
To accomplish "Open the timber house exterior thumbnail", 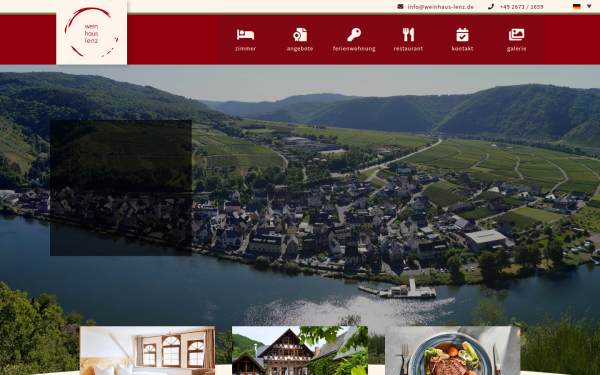I will click(300, 351).
